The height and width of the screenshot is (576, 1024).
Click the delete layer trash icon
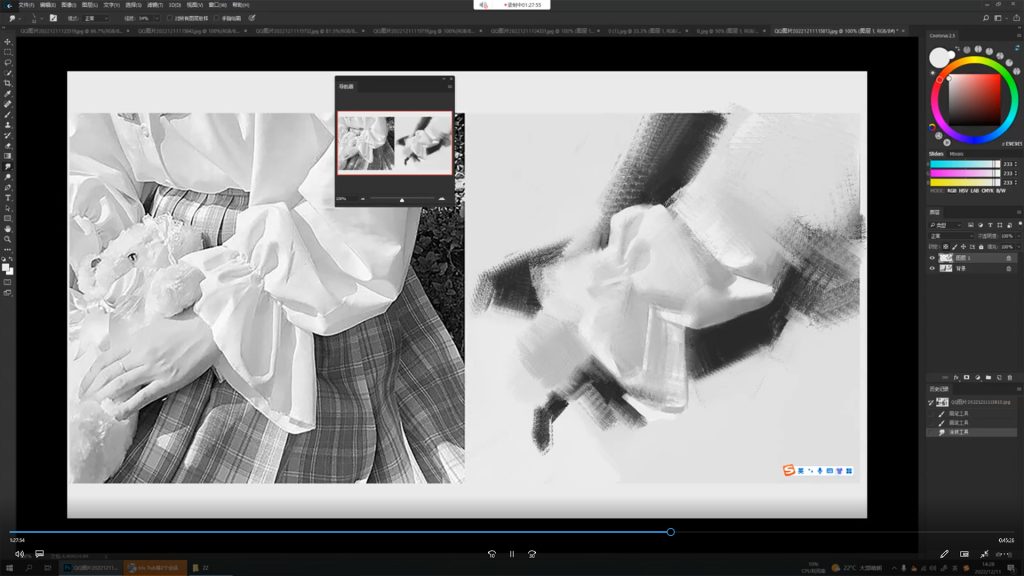coord(1009,377)
